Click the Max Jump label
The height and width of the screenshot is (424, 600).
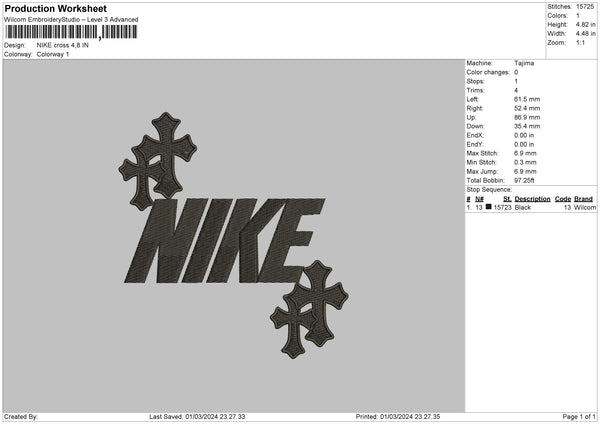point(482,171)
